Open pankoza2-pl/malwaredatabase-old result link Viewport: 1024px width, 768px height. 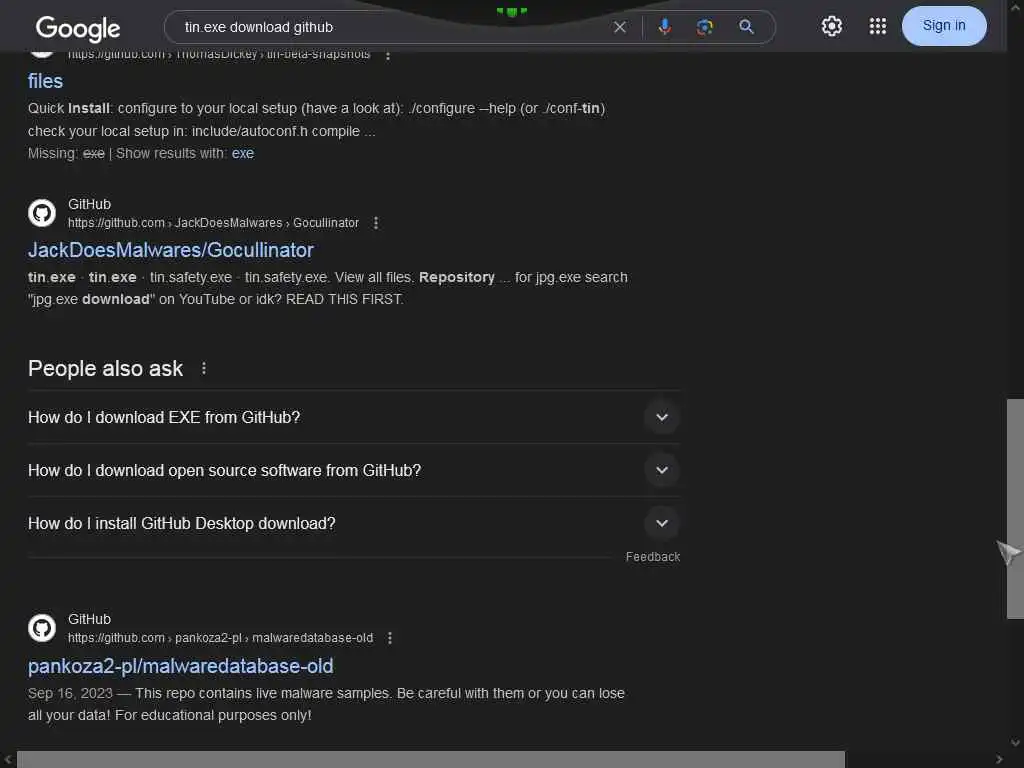click(180, 666)
